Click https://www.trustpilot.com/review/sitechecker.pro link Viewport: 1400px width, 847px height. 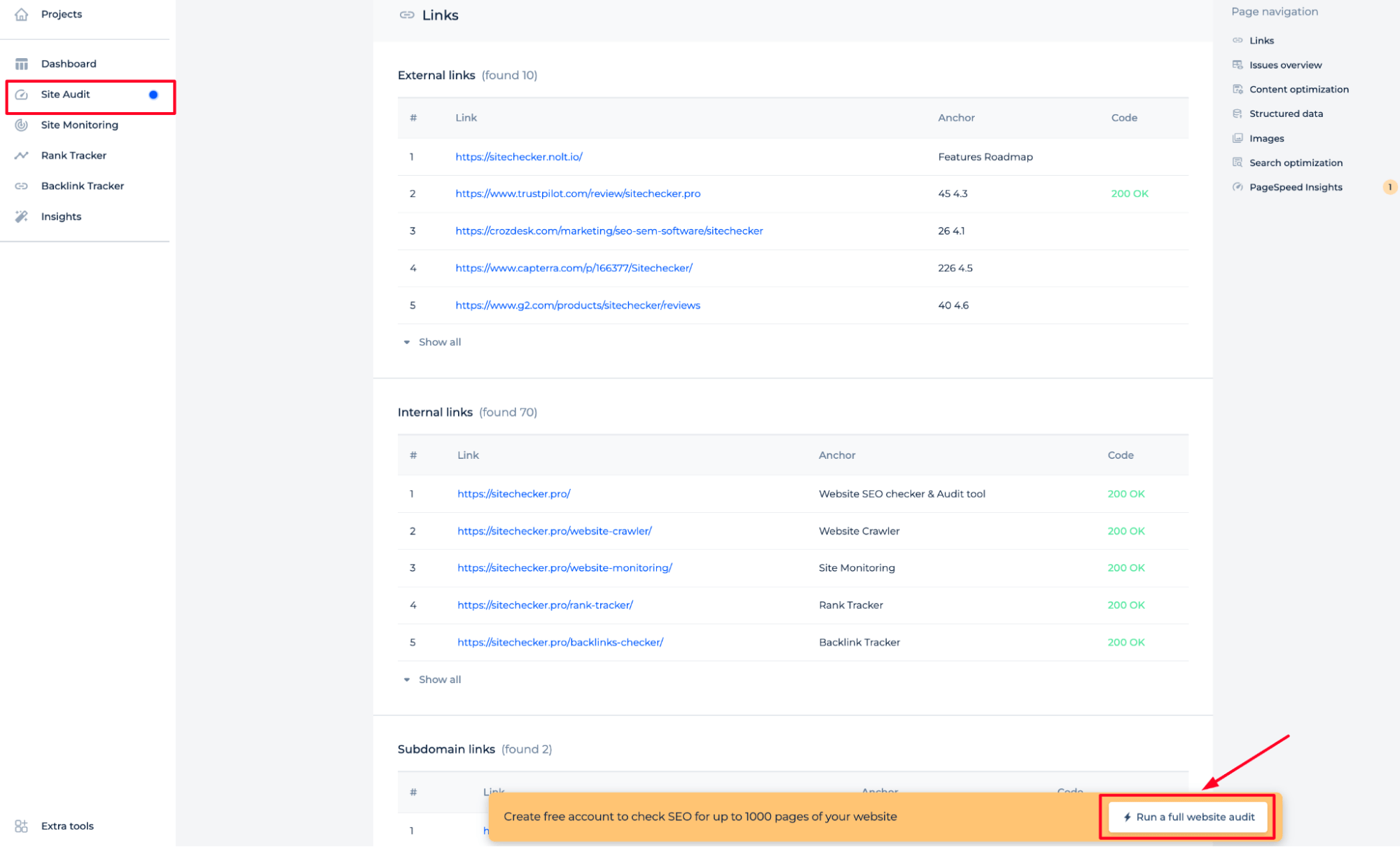578,193
